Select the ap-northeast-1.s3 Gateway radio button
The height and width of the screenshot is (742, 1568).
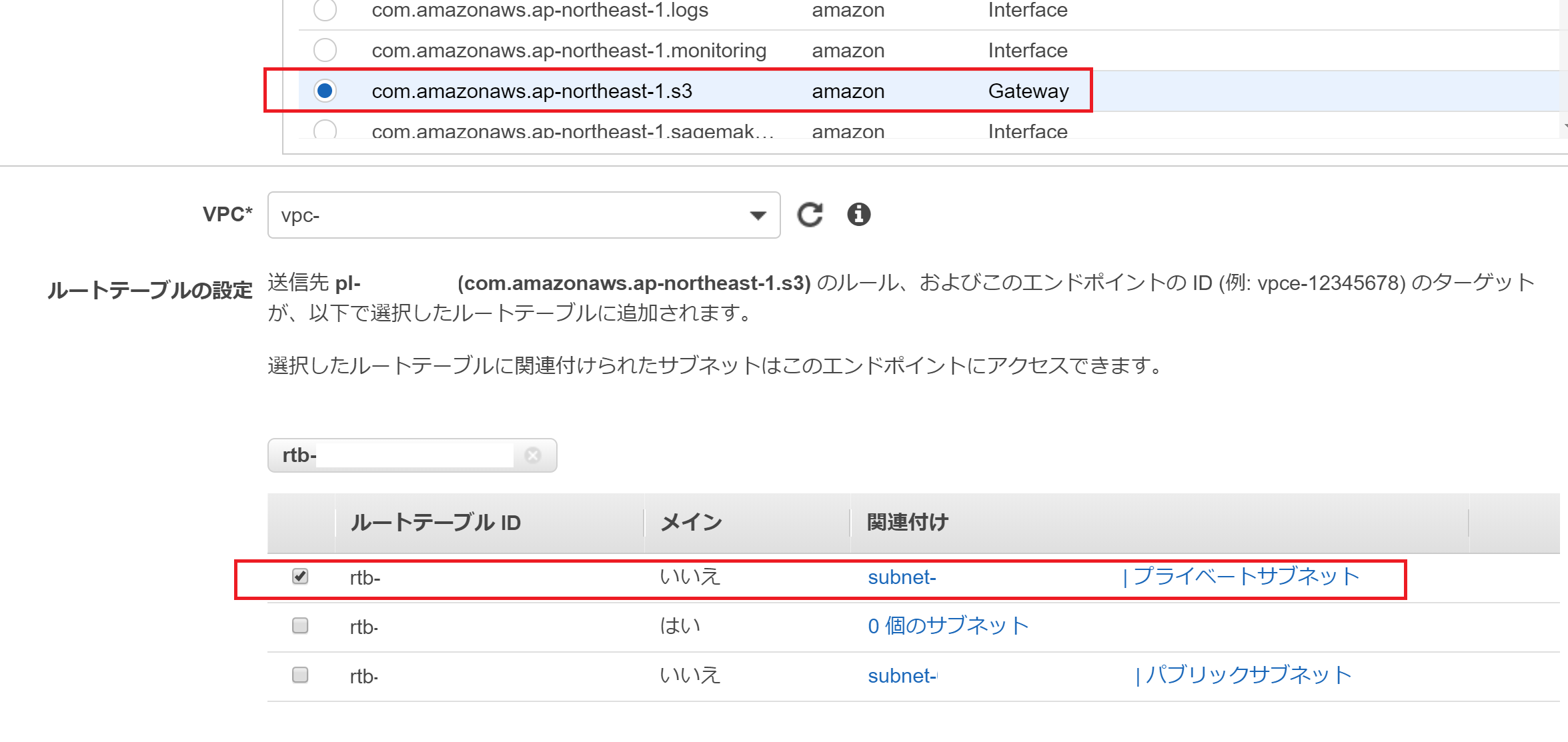point(325,91)
